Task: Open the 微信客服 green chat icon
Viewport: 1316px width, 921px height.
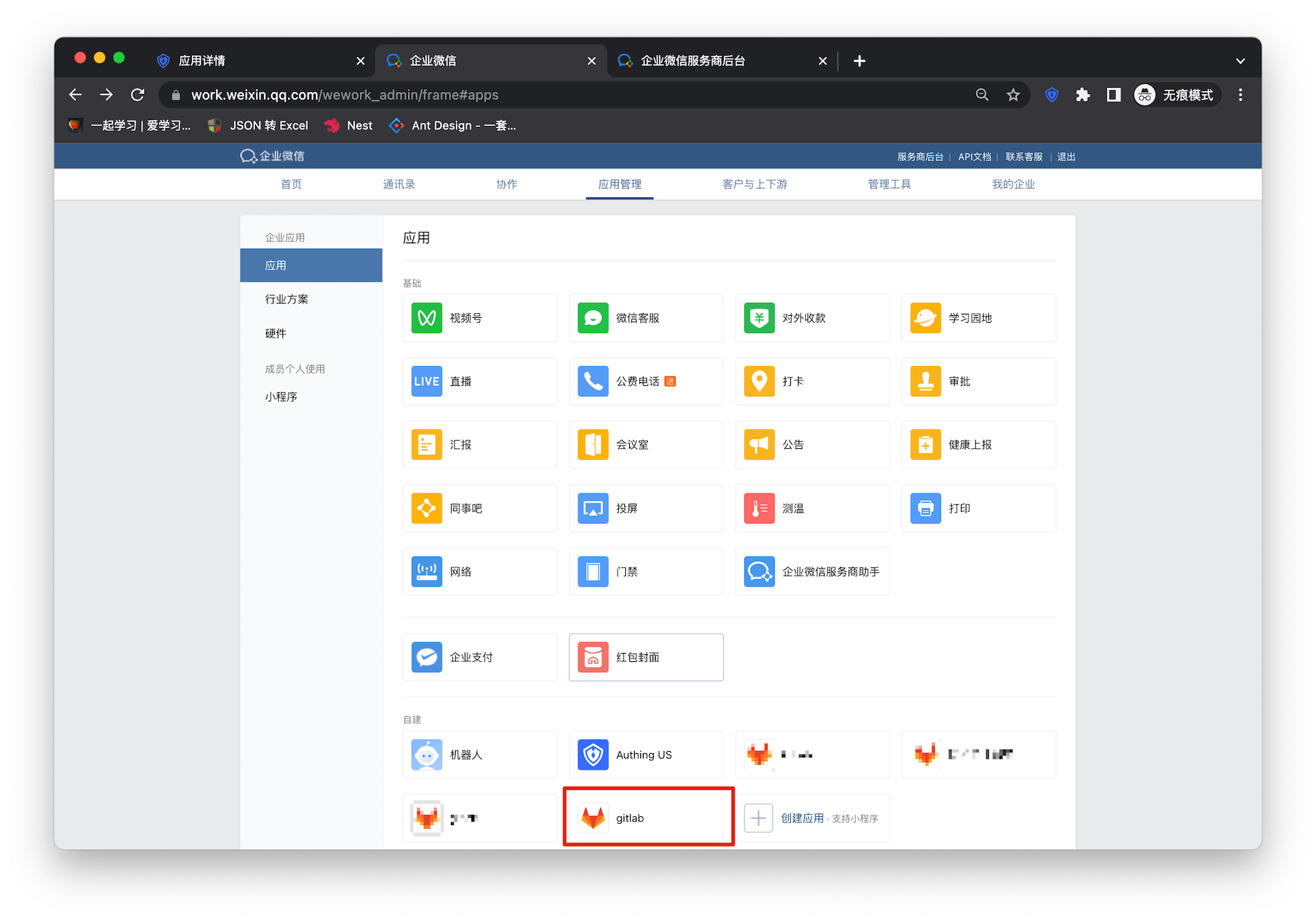Action: (x=593, y=318)
